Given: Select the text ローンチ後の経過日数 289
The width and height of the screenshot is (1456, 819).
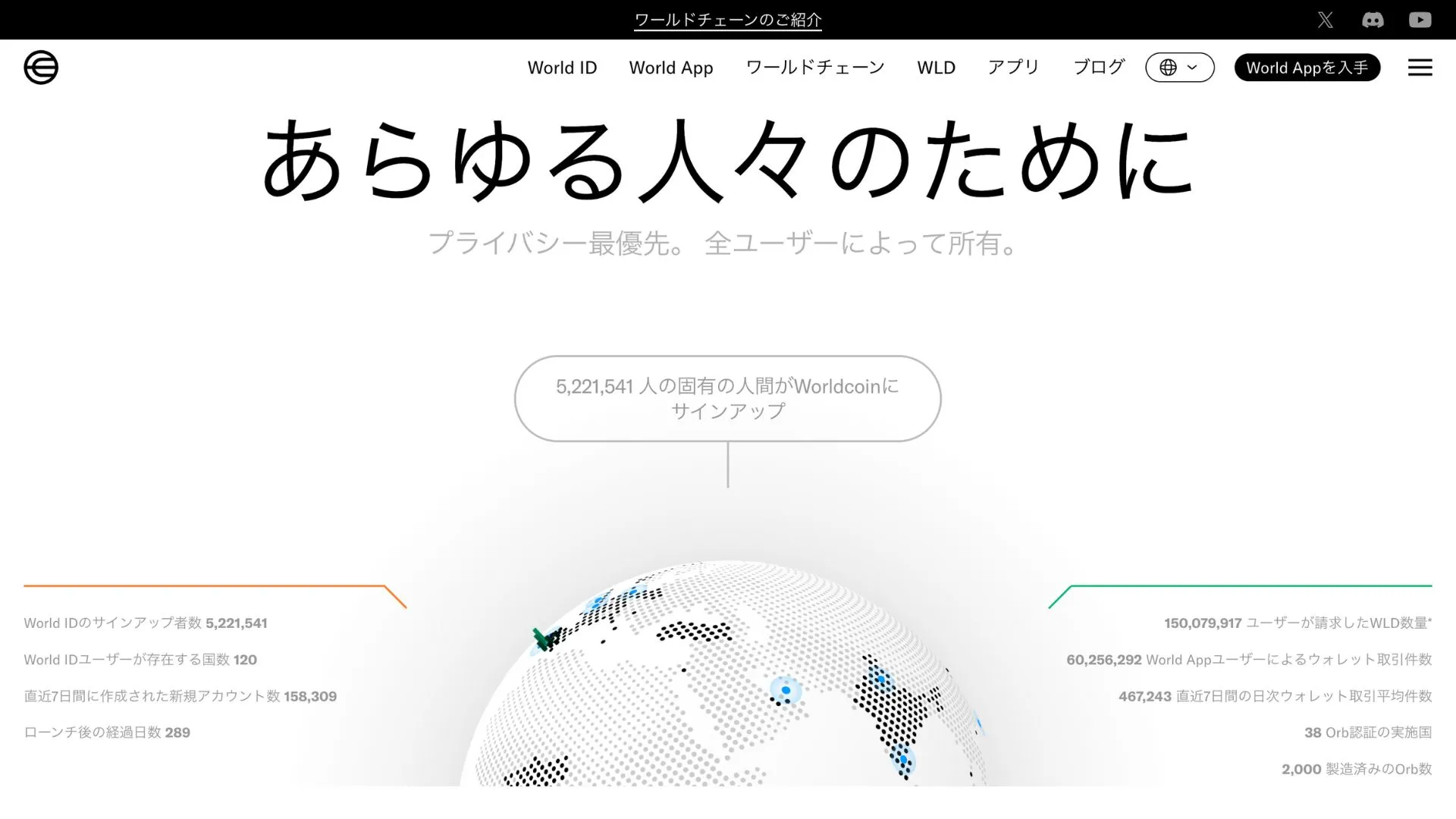Looking at the screenshot, I should [x=107, y=733].
